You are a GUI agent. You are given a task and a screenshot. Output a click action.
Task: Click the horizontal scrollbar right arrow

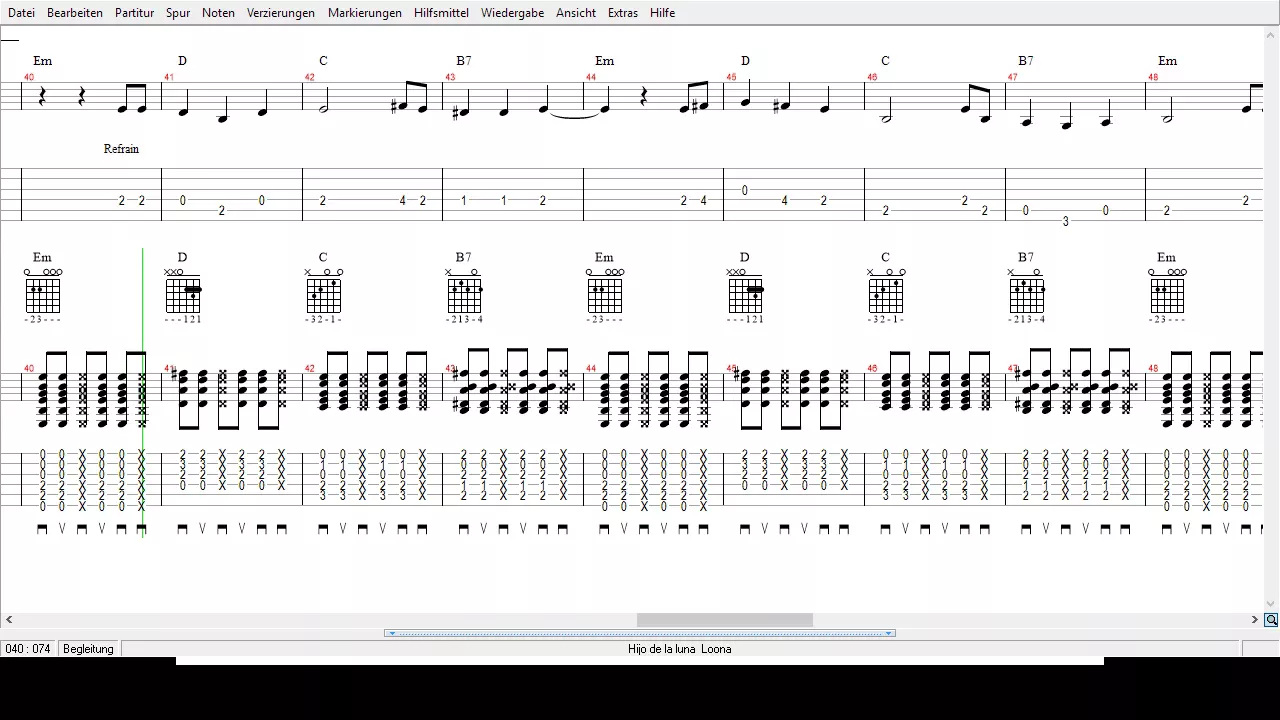[x=1255, y=620]
